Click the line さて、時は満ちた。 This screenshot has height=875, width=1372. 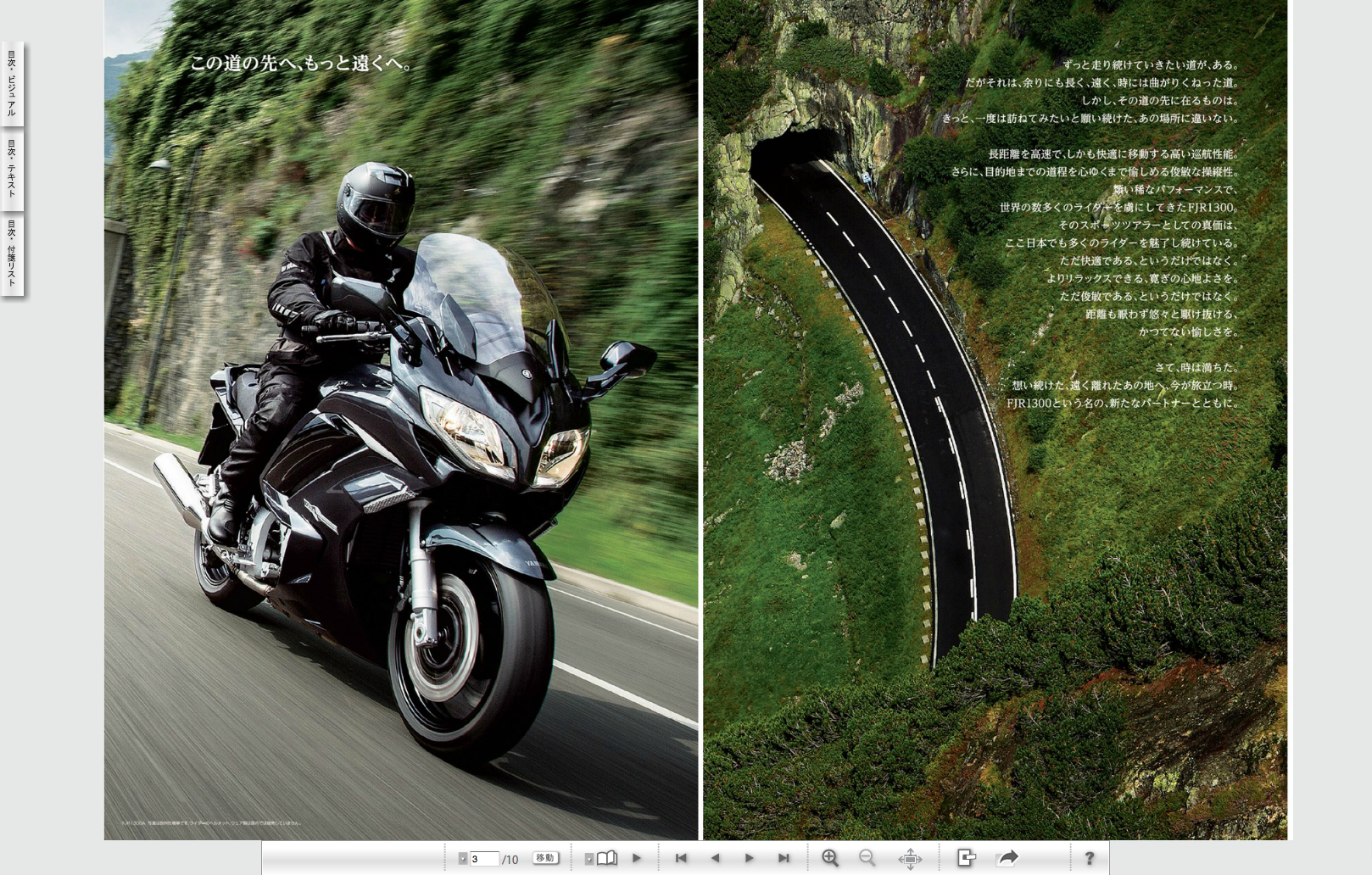point(1196,367)
